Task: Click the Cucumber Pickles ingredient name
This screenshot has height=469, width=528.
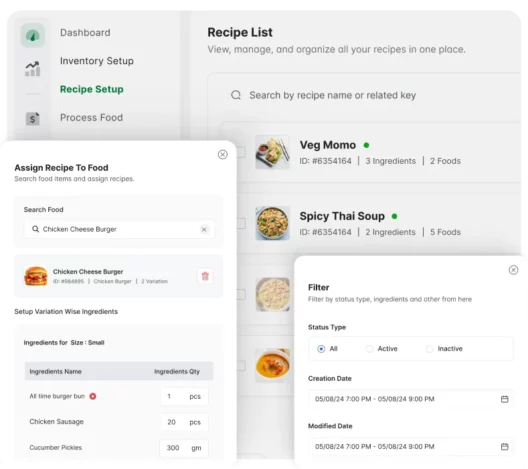Action: (x=56, y=447)
